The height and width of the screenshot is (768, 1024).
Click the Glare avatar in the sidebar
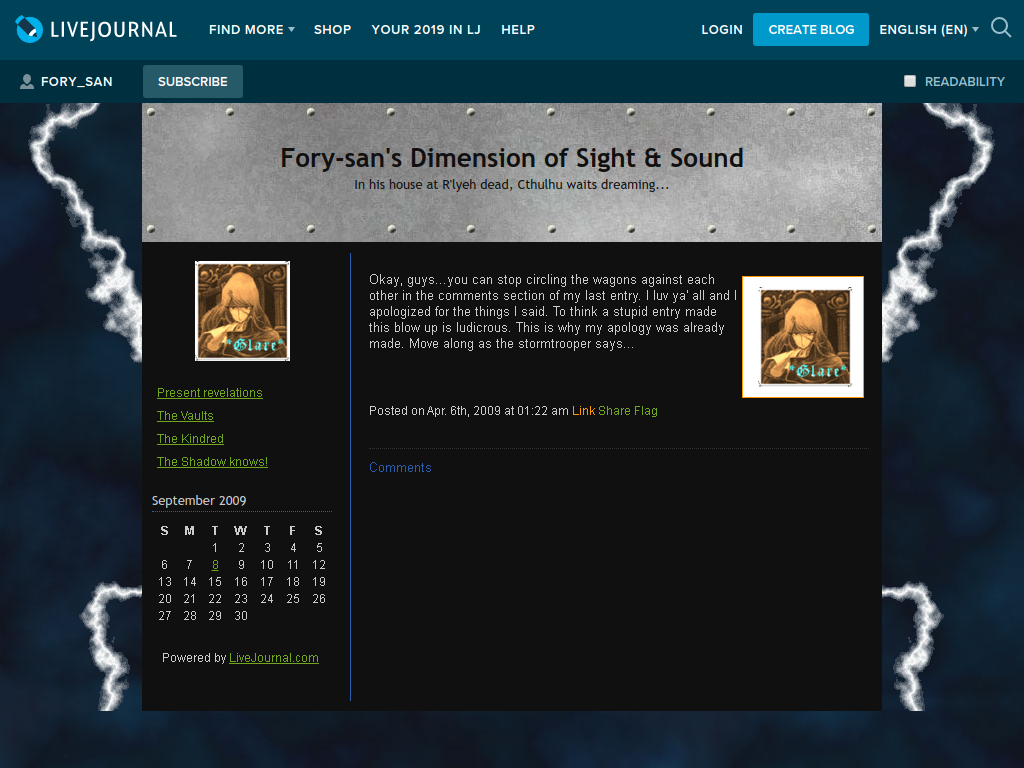coord(242,311)
